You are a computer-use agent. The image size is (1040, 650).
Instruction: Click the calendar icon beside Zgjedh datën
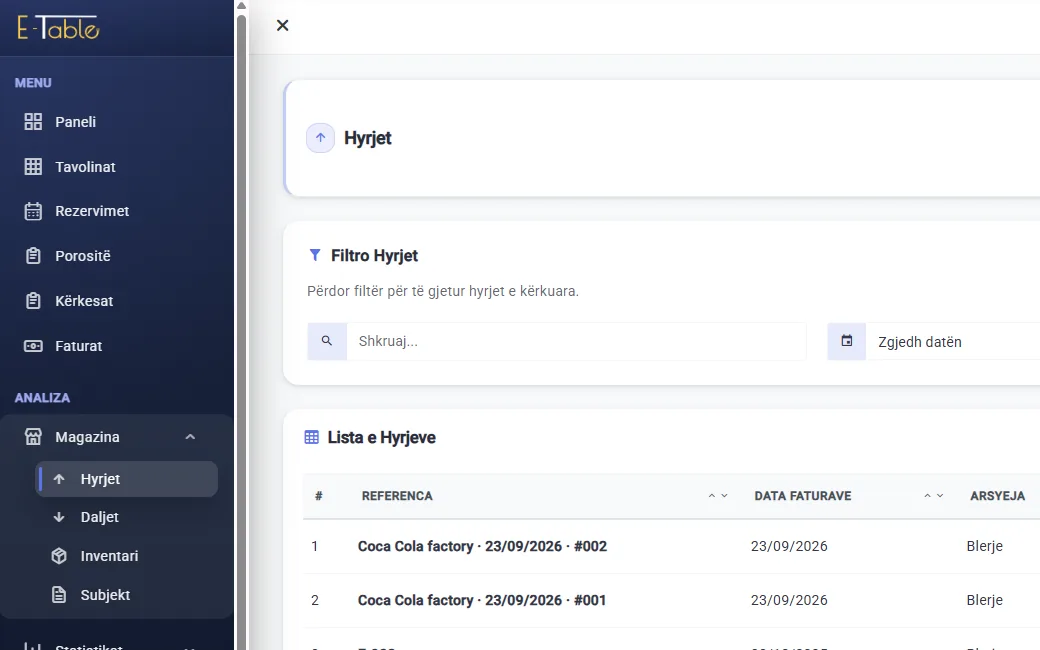[847, 341]
